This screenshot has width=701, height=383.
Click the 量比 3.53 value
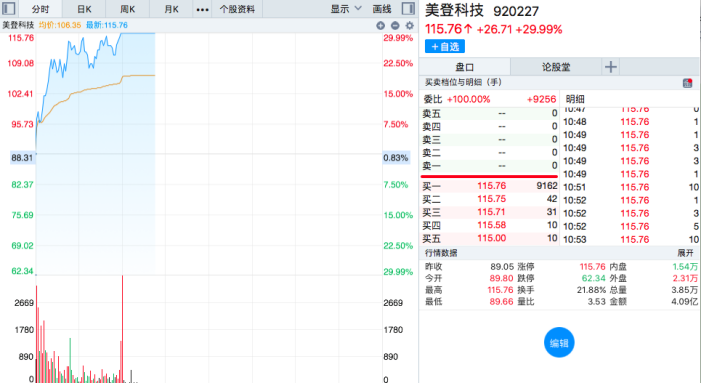597,302
